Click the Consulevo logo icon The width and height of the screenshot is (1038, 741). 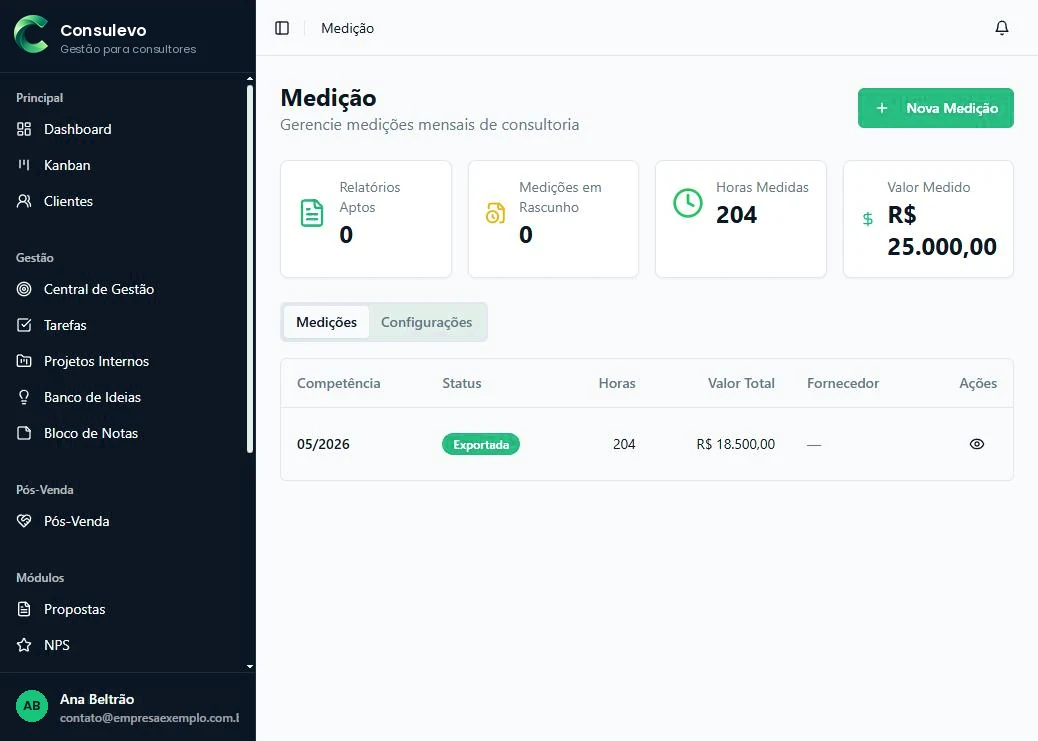31,34
